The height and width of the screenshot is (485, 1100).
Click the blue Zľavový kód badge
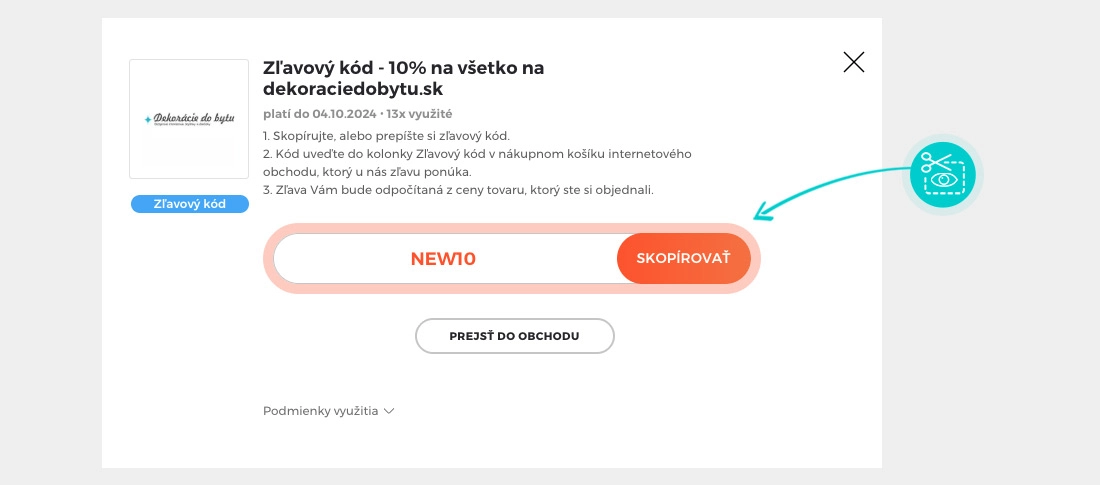click(189, 204)
